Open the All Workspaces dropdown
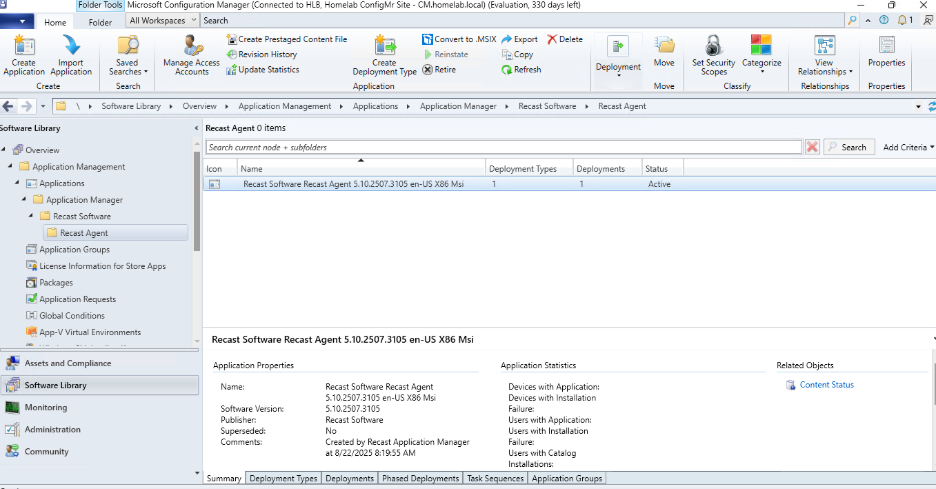 point(162,20)
